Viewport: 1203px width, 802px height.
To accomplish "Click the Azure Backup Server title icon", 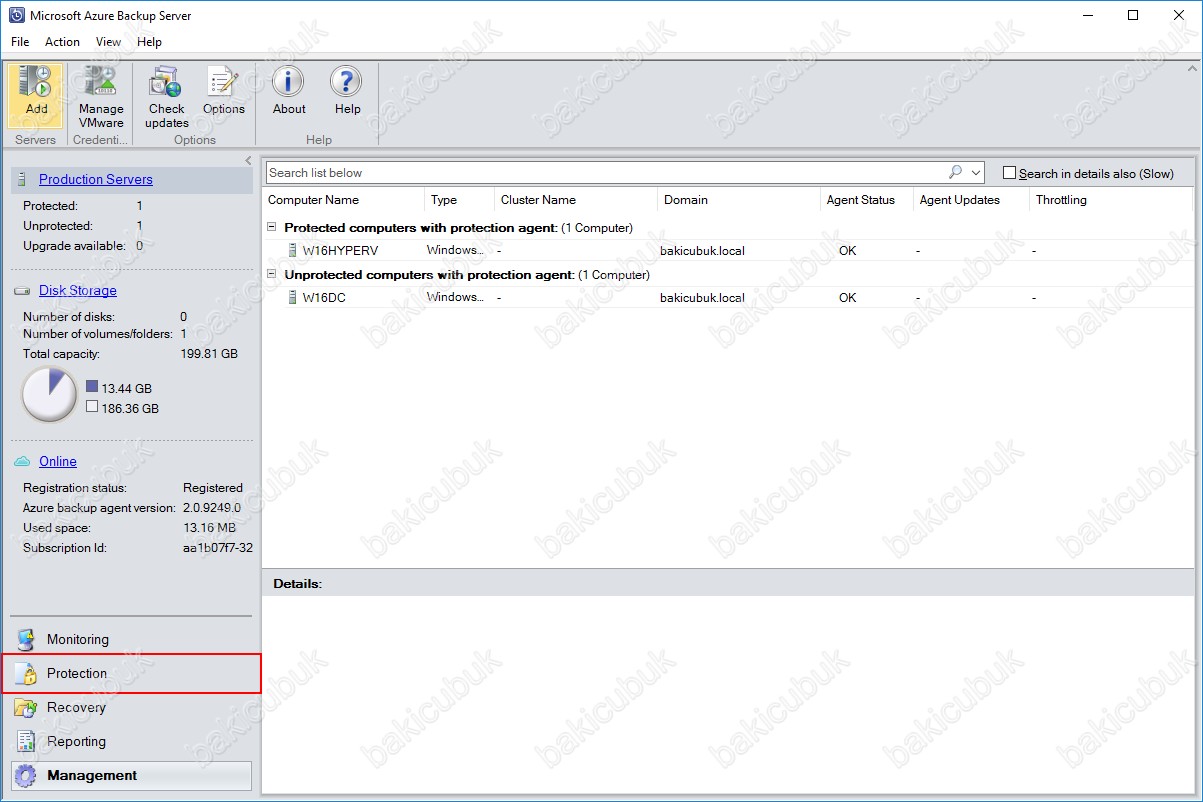I will point(15,15).
